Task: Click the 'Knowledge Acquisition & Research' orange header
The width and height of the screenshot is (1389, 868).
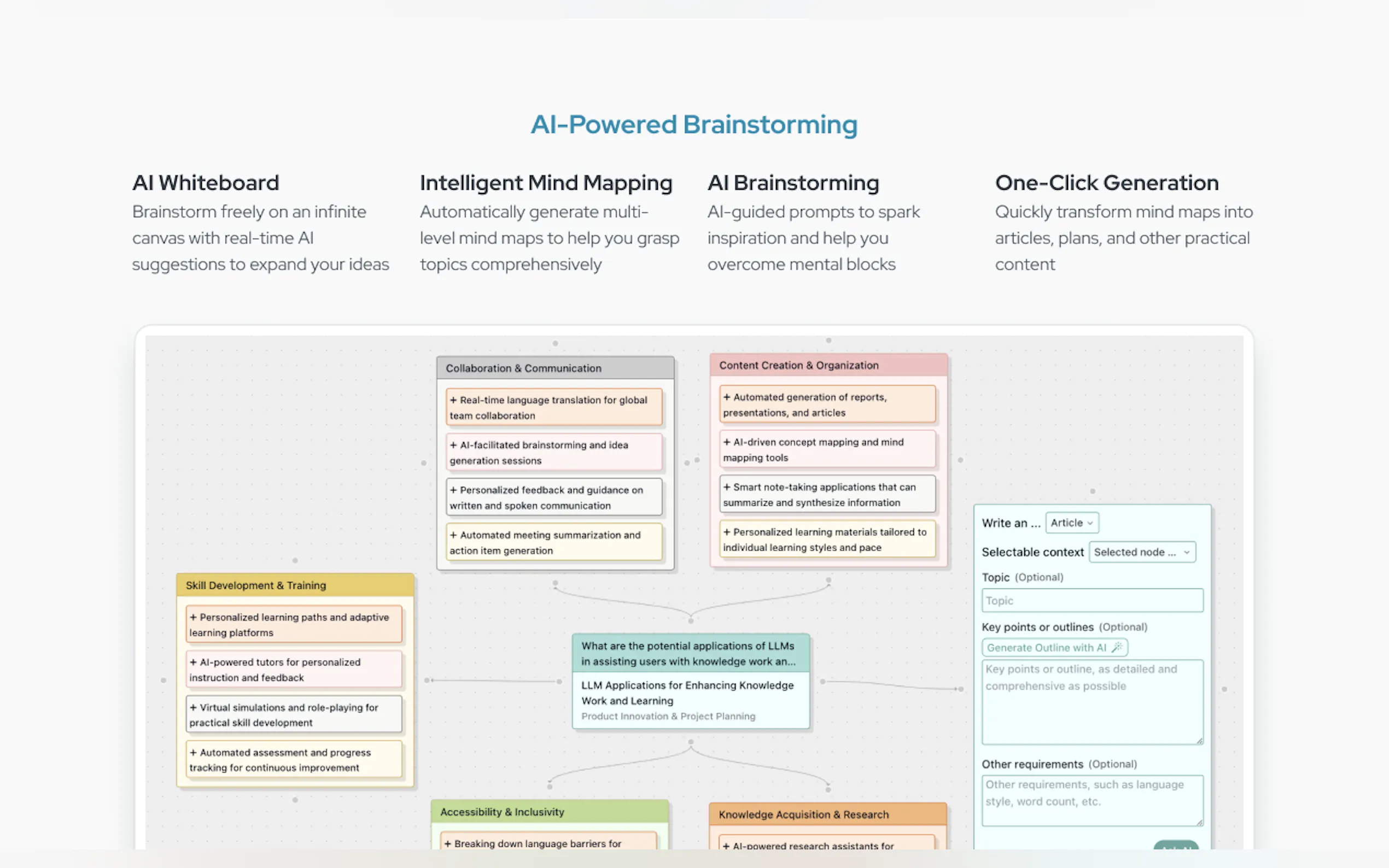Action: pyautogui.click(x=827, y=814)
